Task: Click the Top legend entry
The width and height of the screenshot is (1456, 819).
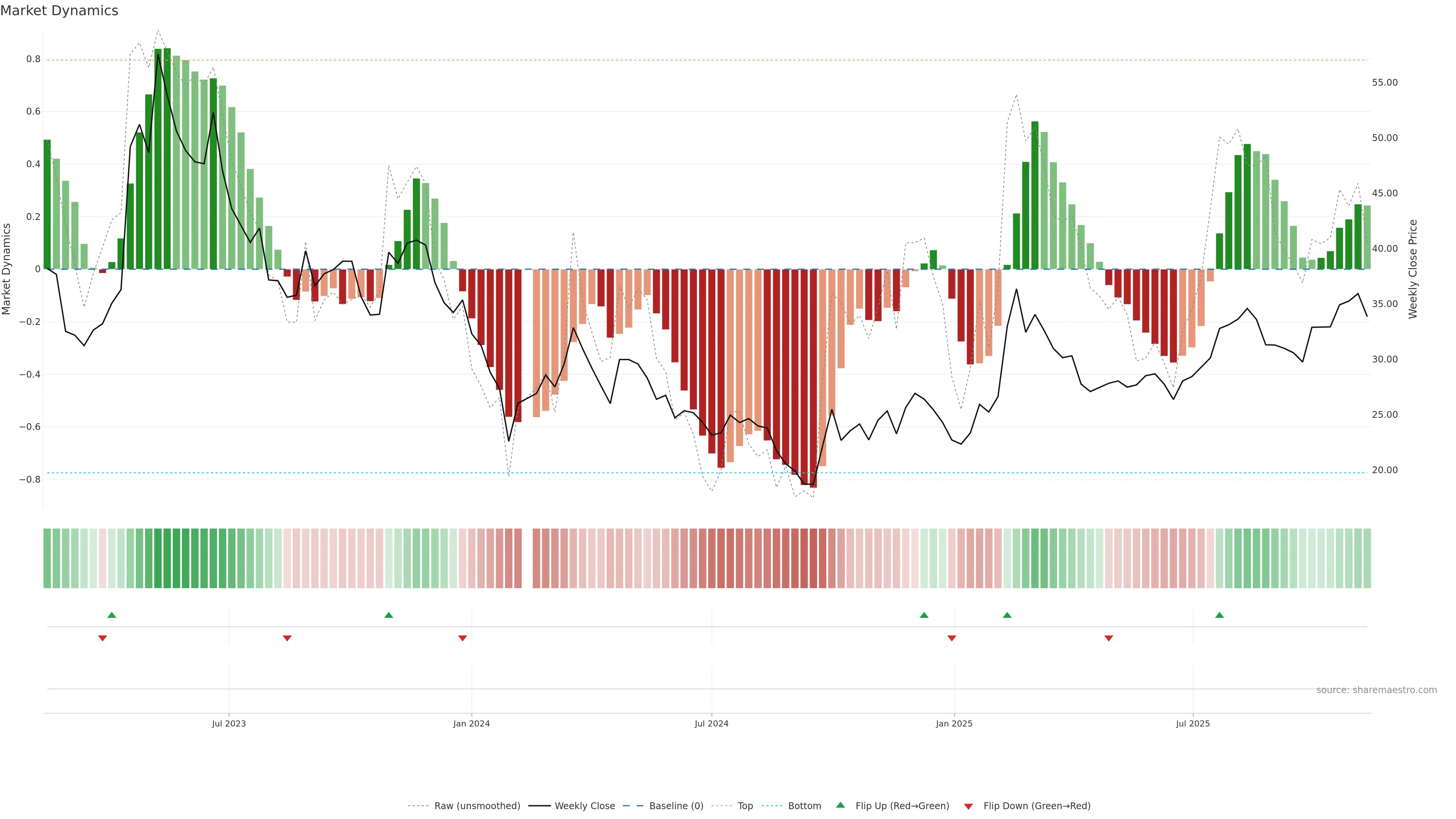Action: tap(745, 806)
